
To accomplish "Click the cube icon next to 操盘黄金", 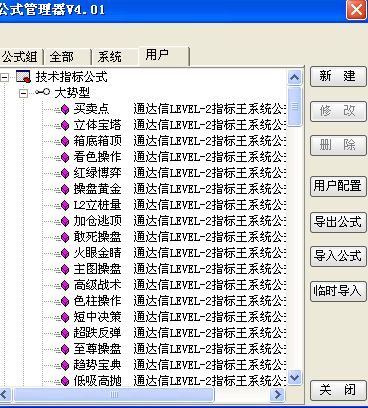I will tap(65, 189).
